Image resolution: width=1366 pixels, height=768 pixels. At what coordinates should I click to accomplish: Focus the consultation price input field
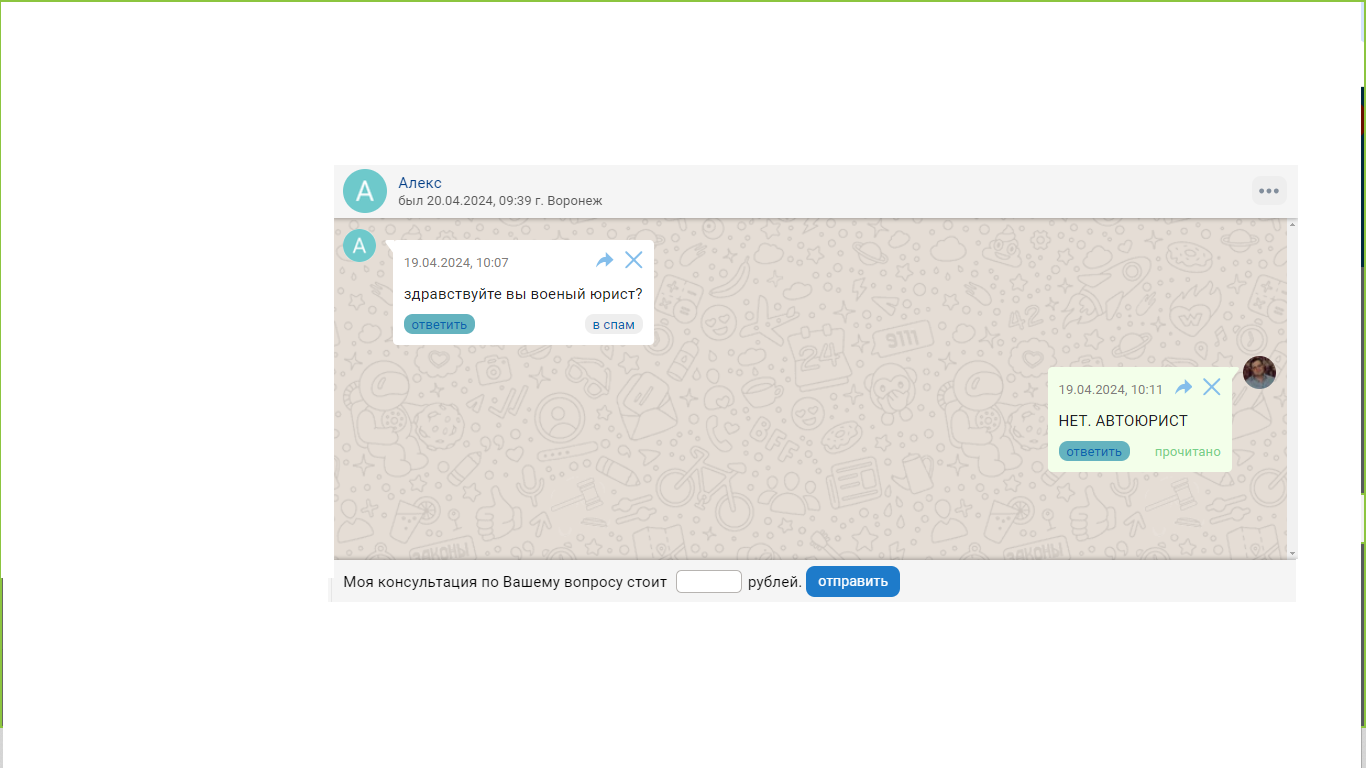(708, 581)
